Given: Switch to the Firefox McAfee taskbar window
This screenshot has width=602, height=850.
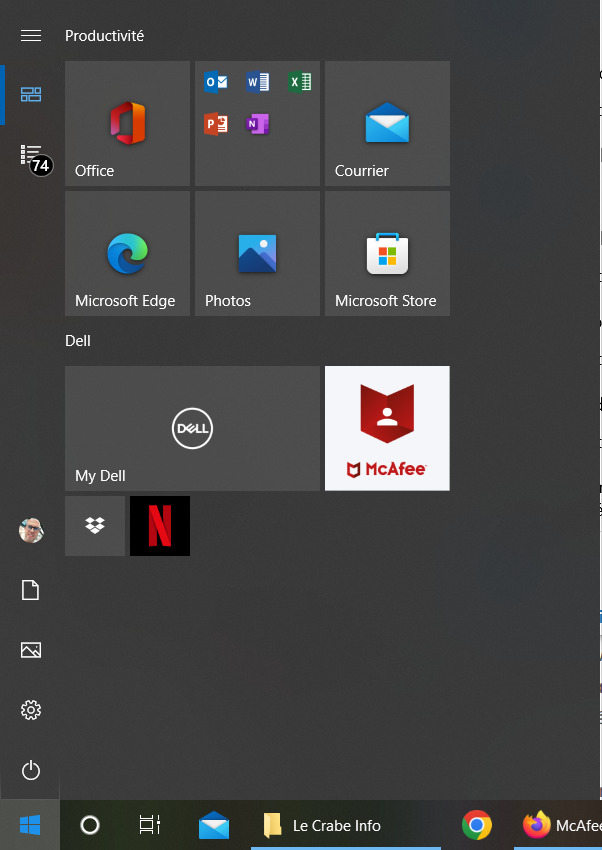Looking at the screenshot, I should (x=558, y=825).
